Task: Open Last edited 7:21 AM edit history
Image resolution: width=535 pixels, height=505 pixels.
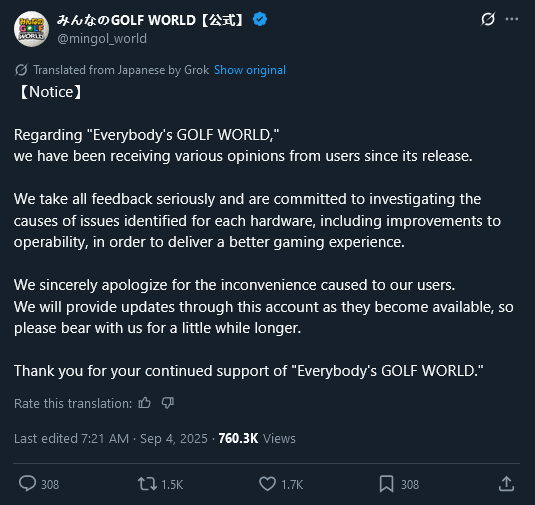Action: tap(71, 438)
